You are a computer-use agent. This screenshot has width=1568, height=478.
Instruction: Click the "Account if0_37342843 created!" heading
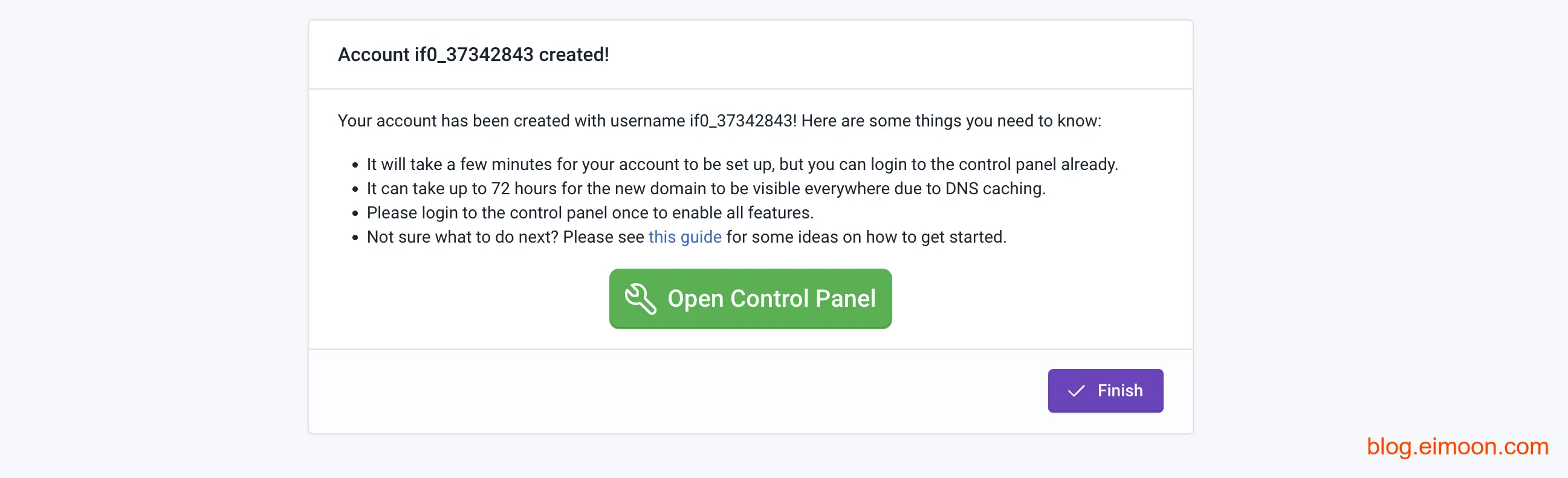(x=473, y=55)
